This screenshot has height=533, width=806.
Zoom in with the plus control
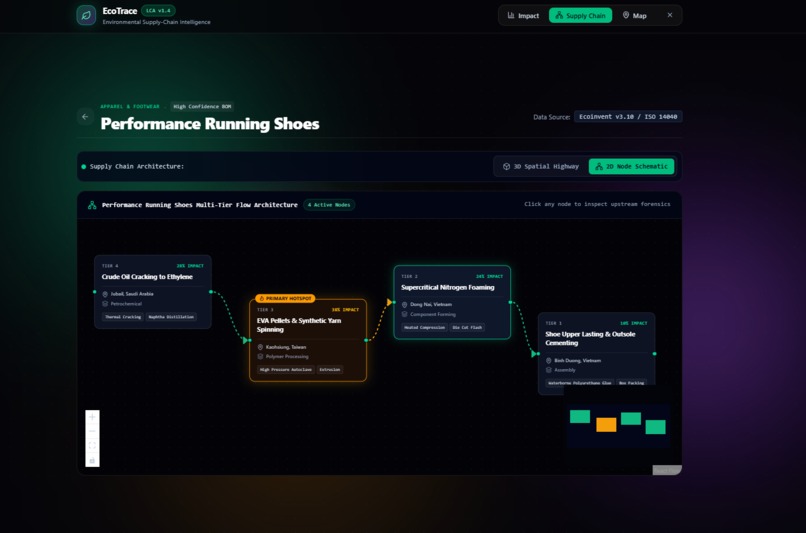(92, 417)
